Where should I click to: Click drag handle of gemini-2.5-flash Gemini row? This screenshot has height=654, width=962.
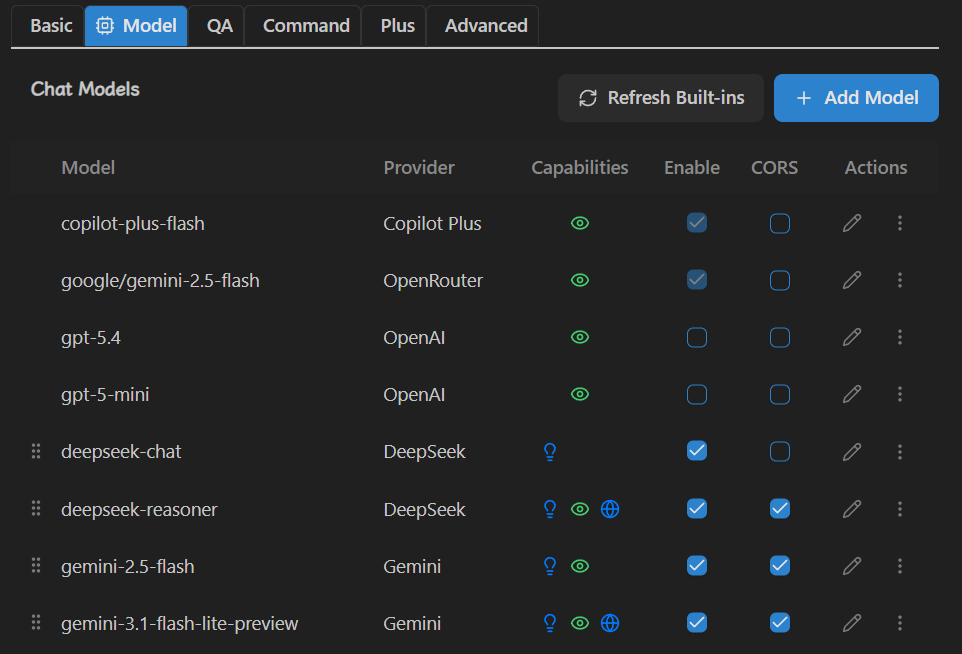tap(36, 565)
